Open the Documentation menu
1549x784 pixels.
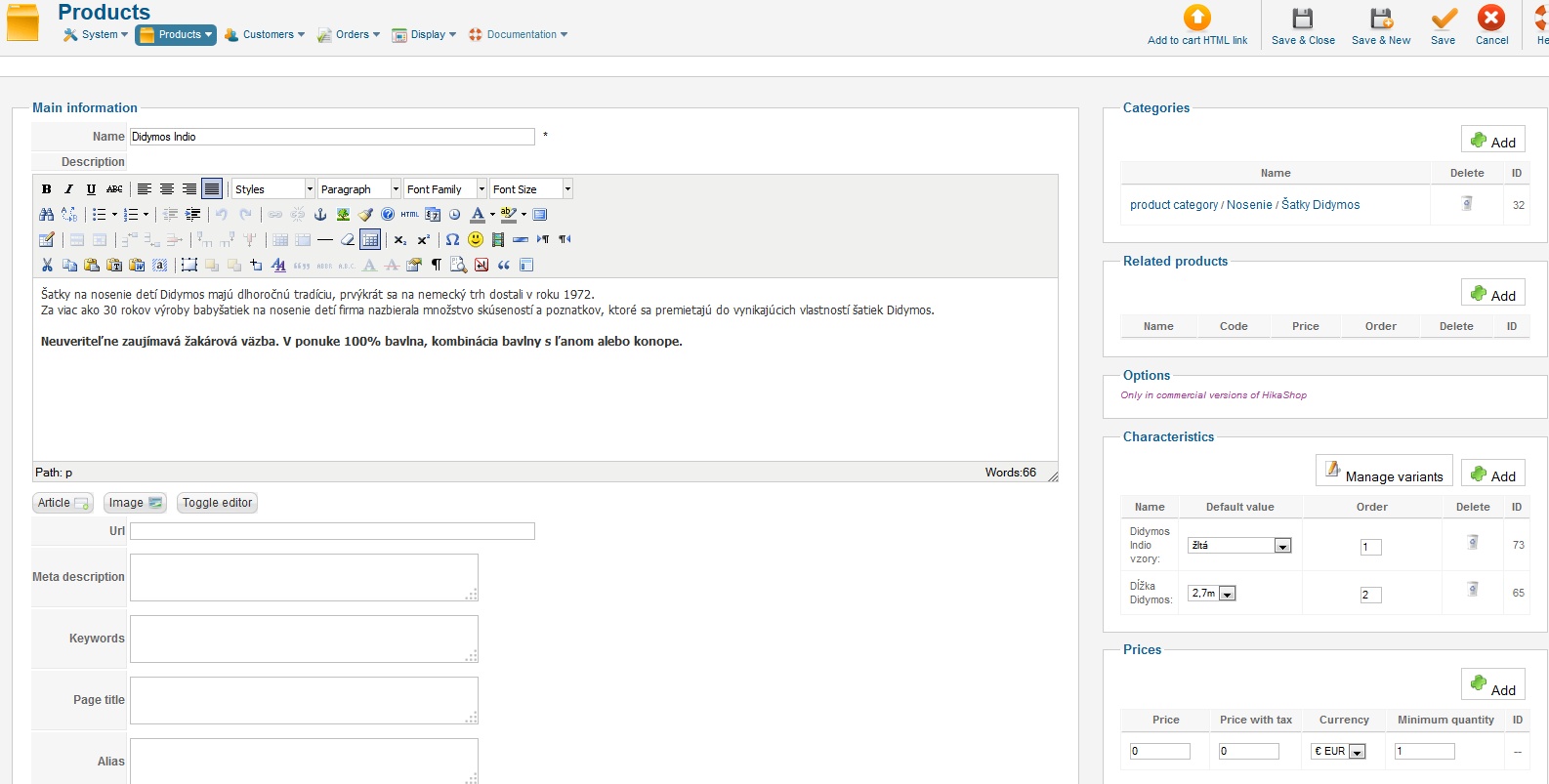tap(518, 35)
